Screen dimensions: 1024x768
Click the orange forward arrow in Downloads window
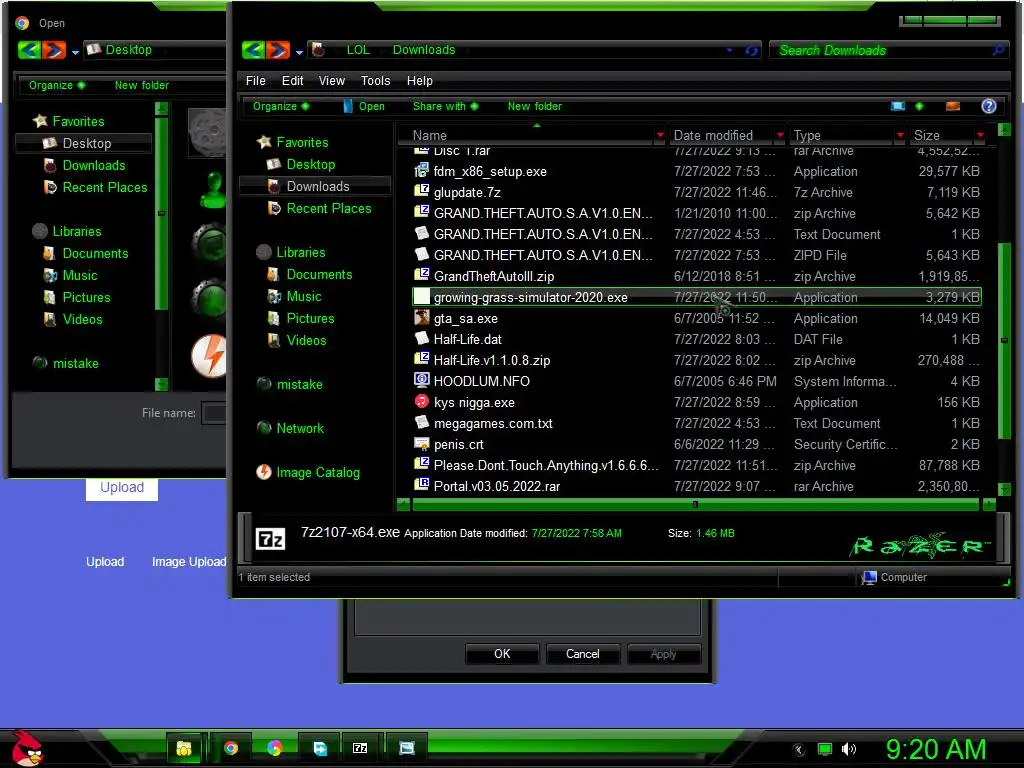tap(278, 50)
